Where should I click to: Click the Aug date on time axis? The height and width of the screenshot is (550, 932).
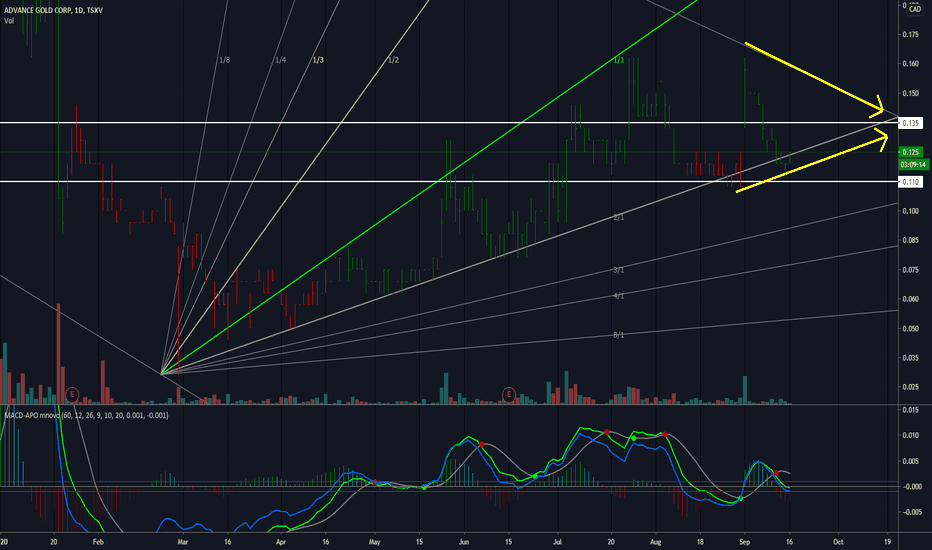(x=656, y=542)
